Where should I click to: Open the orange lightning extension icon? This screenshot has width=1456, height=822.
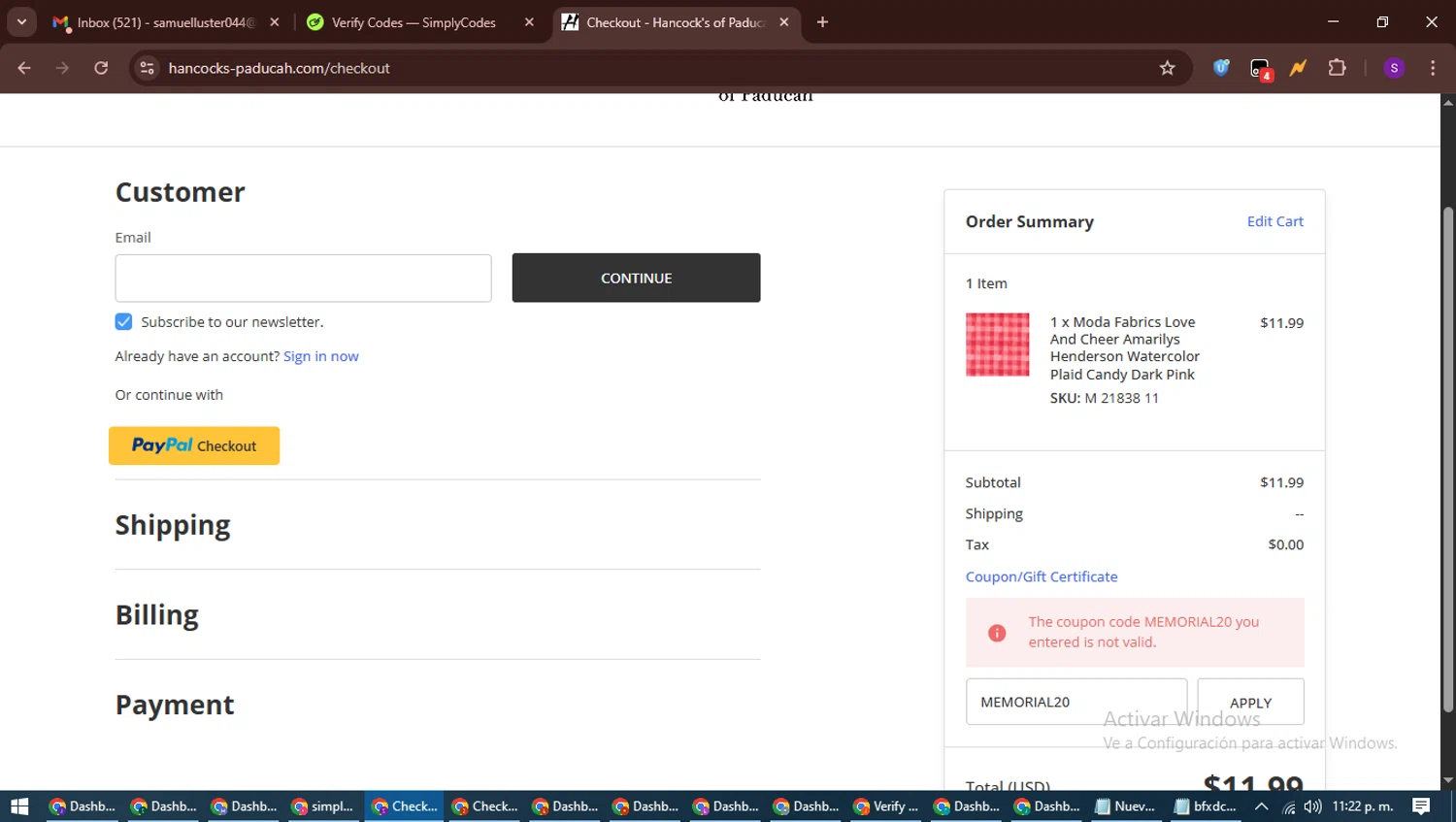[x=1298, y=68]
